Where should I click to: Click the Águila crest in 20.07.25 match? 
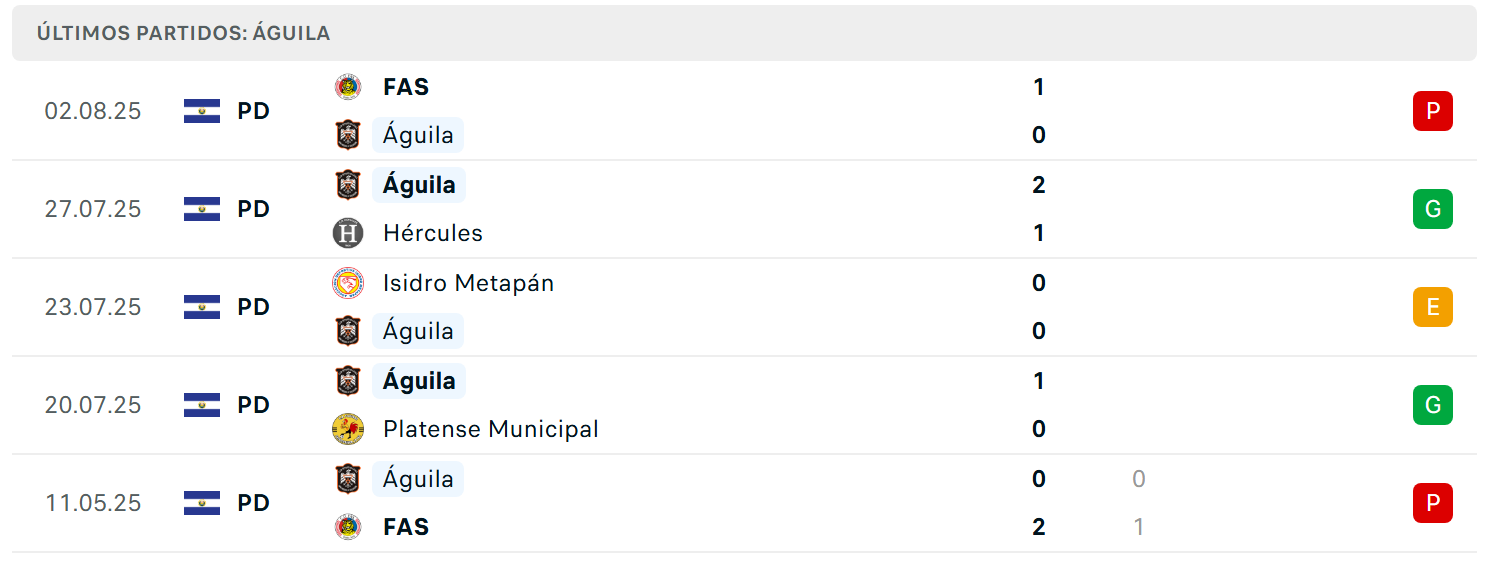(x=348, y=381)
